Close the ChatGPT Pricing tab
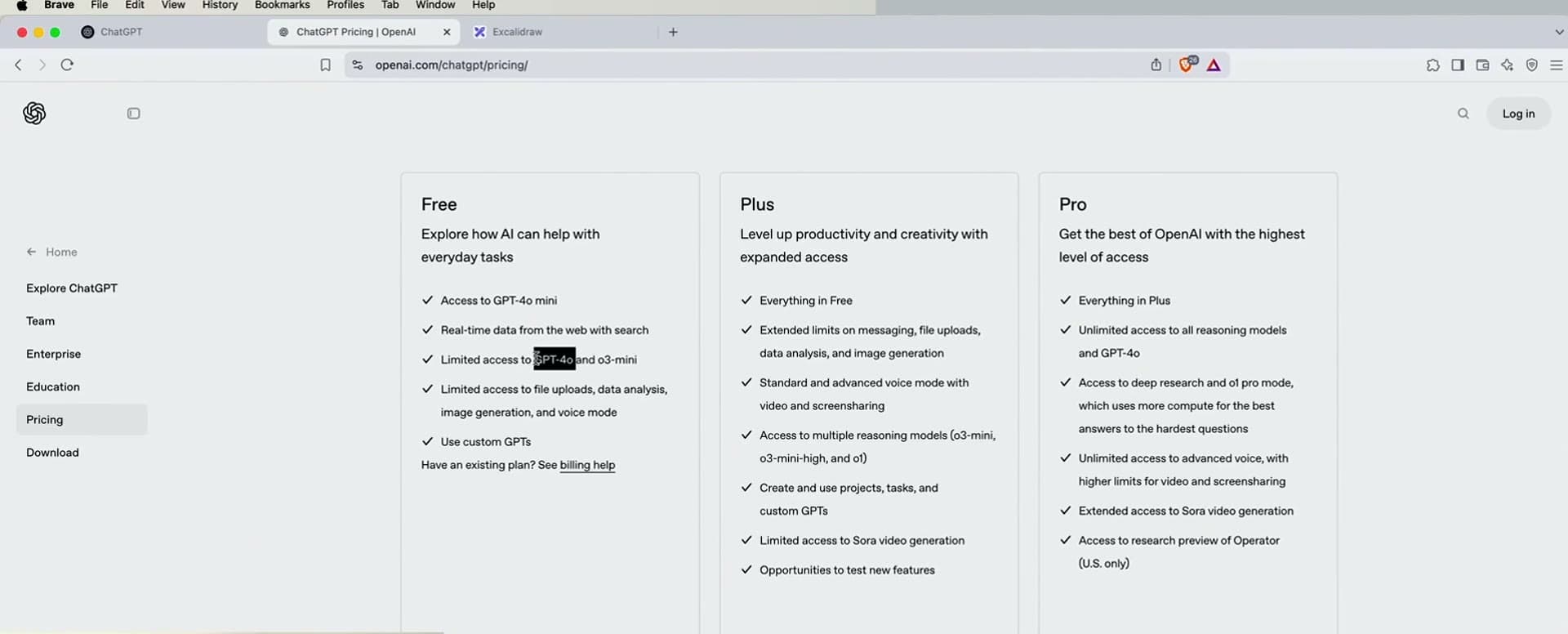Image resolution: width=1568 pixels, height=634 pixels. pos(447,32)
